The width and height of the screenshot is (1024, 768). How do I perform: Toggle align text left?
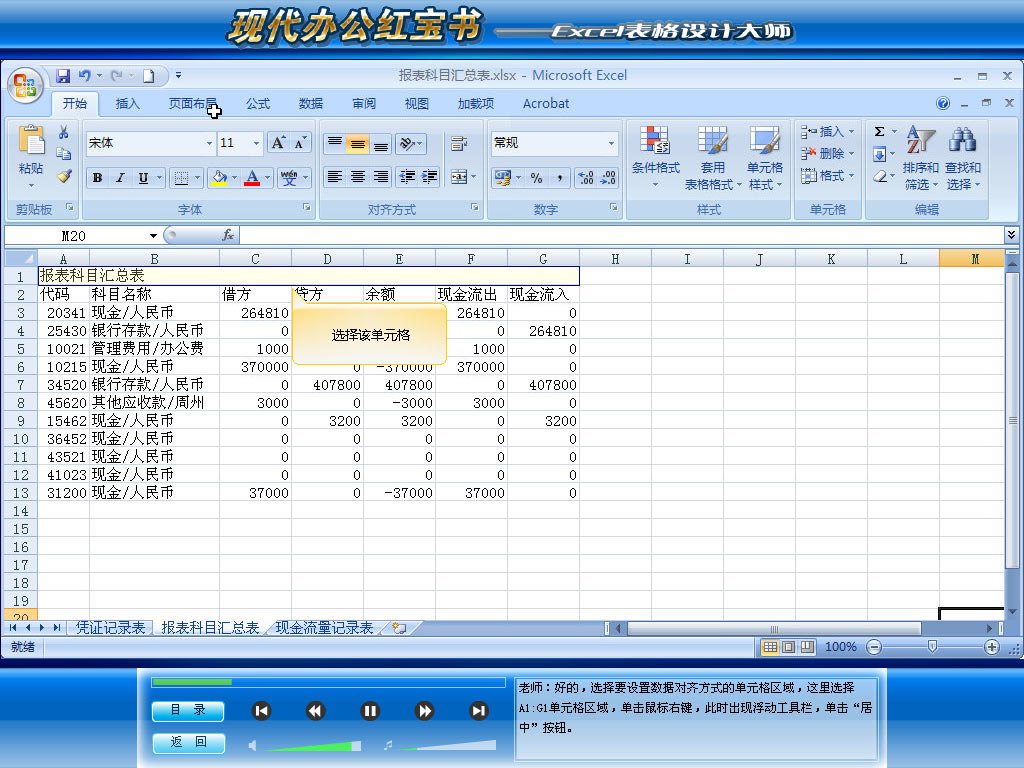[x=334, y=176]
